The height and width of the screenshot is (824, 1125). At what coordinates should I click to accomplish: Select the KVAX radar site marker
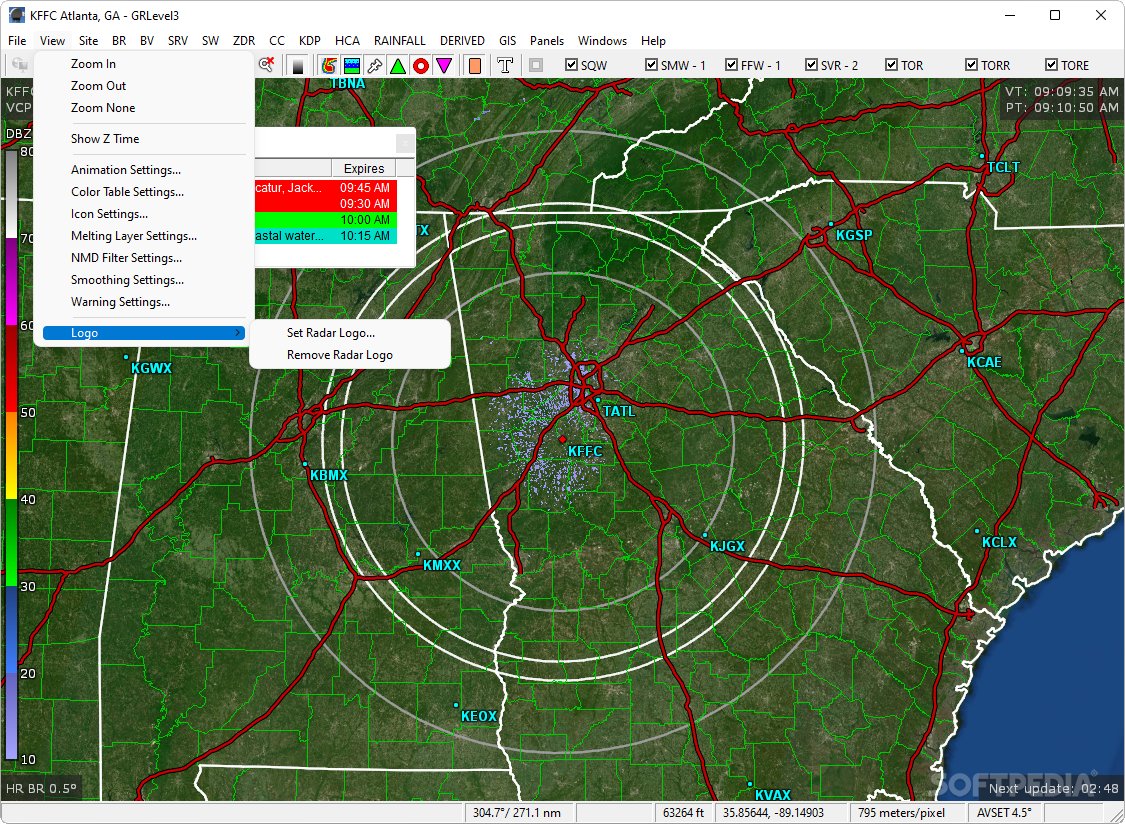(x=750, y=785)
